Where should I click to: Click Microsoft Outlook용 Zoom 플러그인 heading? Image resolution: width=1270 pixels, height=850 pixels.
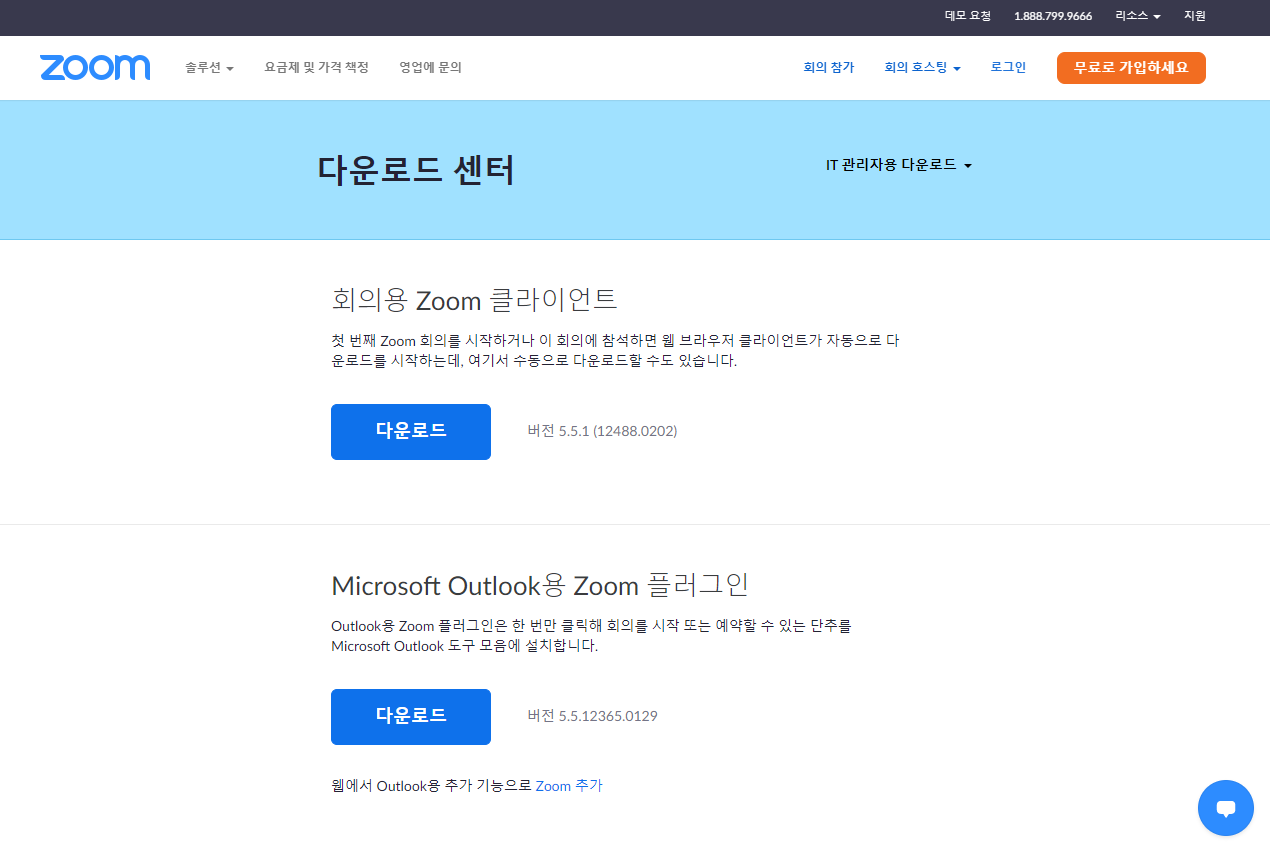540,585
